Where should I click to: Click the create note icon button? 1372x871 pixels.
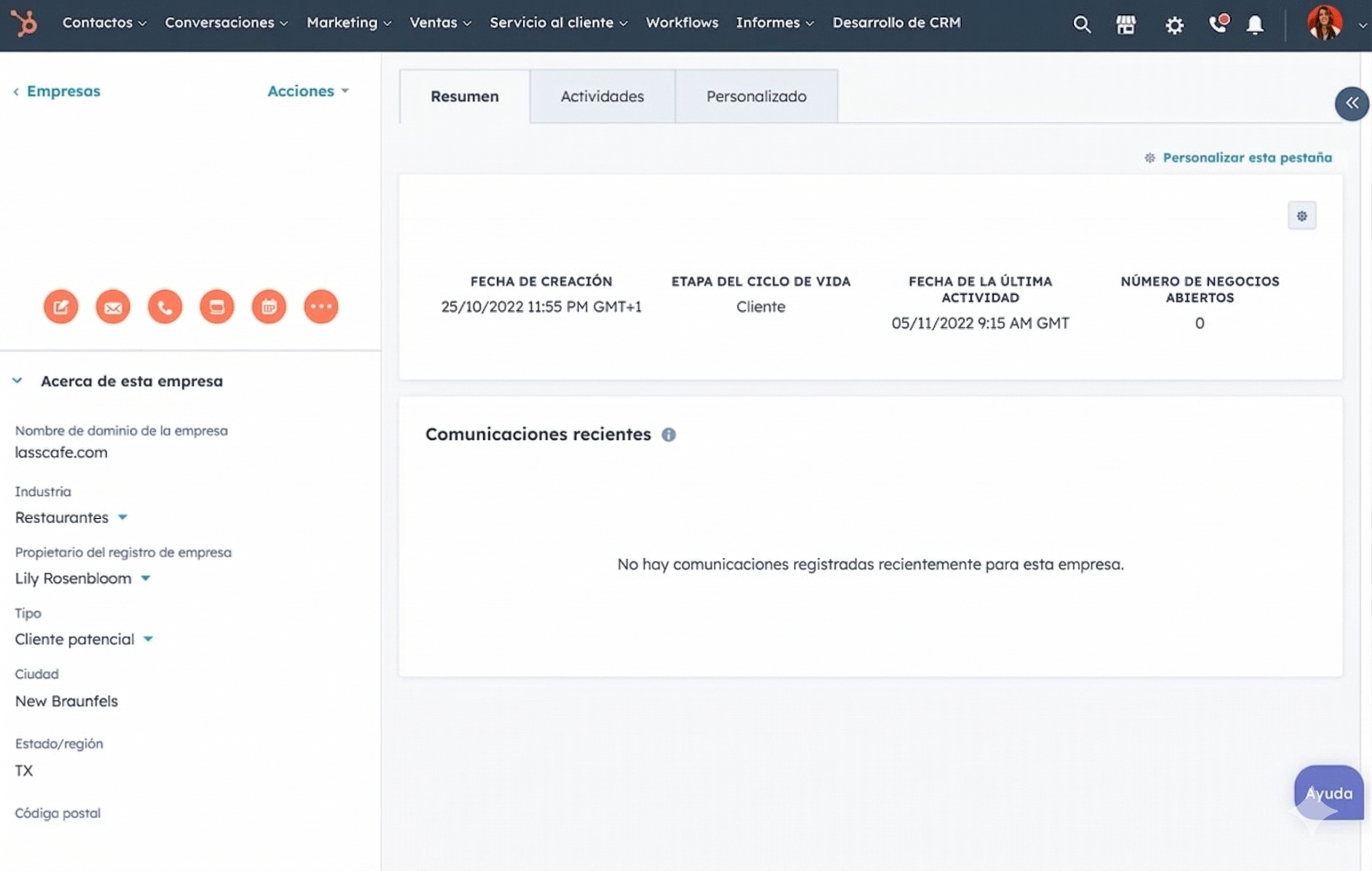click(x=61, y=307)
